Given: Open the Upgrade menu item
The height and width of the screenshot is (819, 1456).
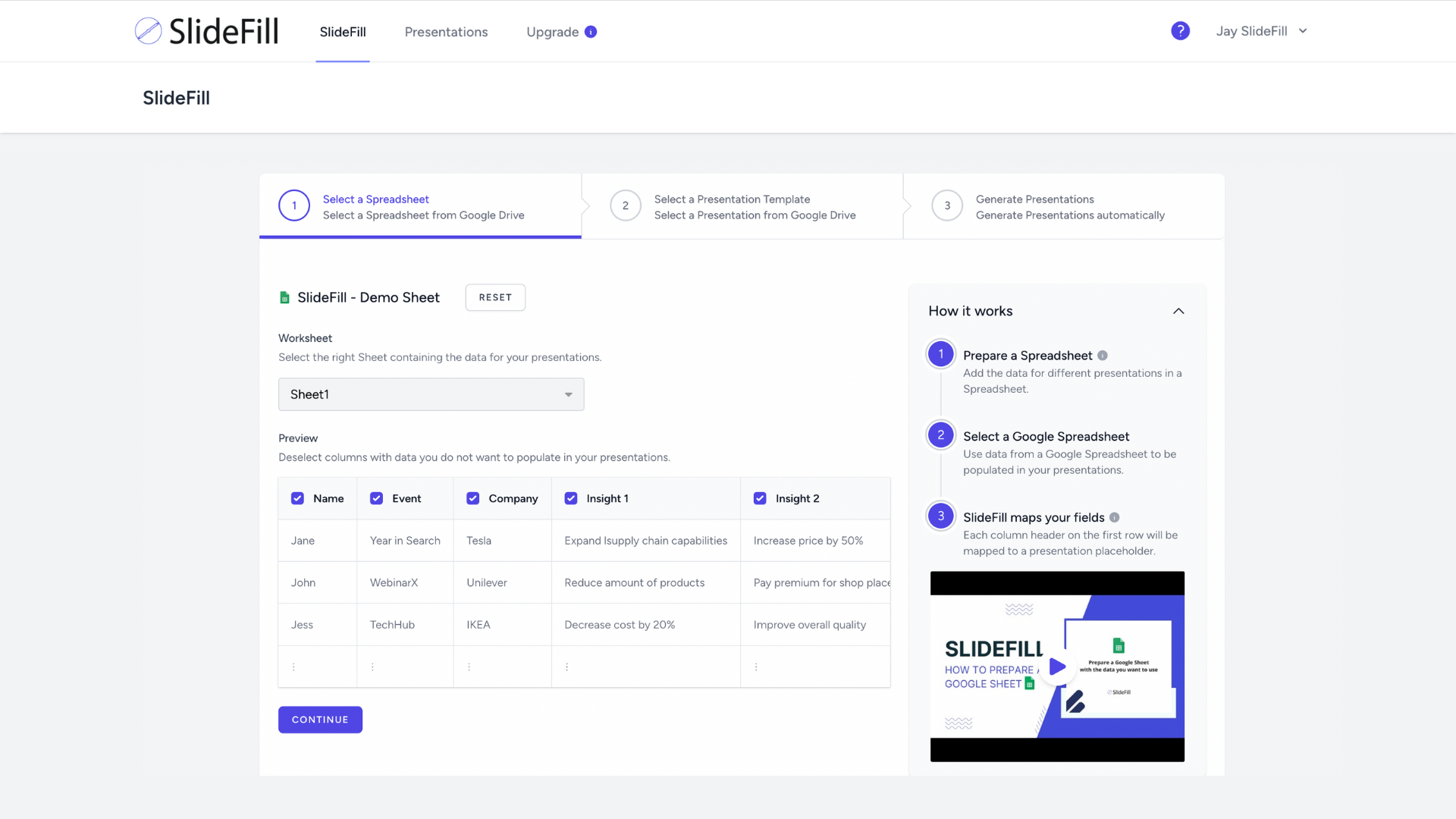Looking at the screenshot, I should click(552, 32).
